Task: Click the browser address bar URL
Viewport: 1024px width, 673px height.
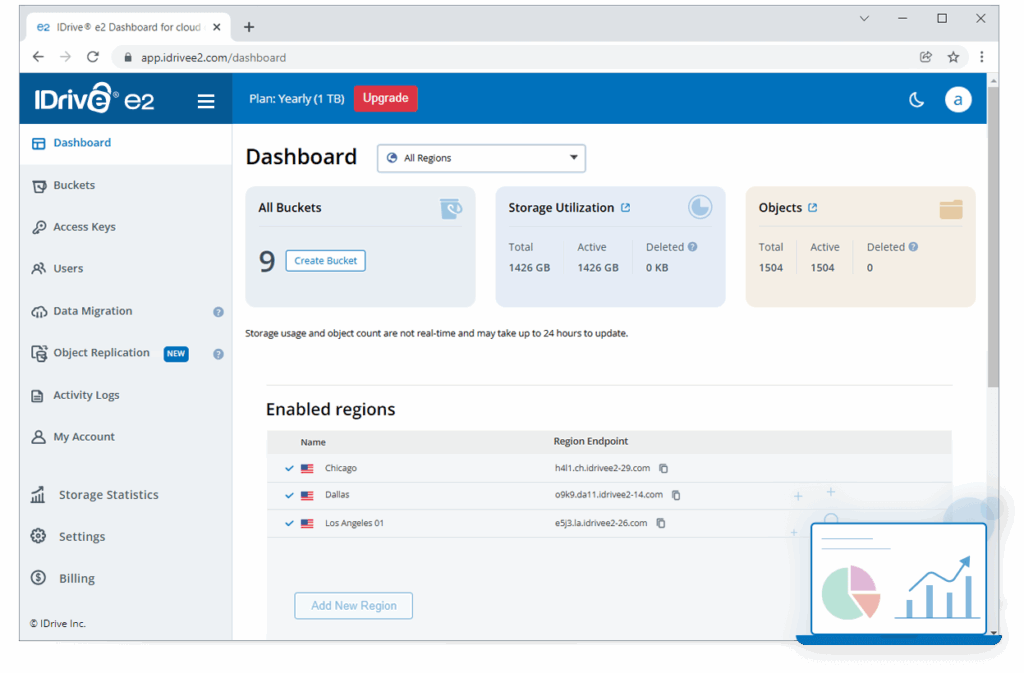Action: point(213,58)
